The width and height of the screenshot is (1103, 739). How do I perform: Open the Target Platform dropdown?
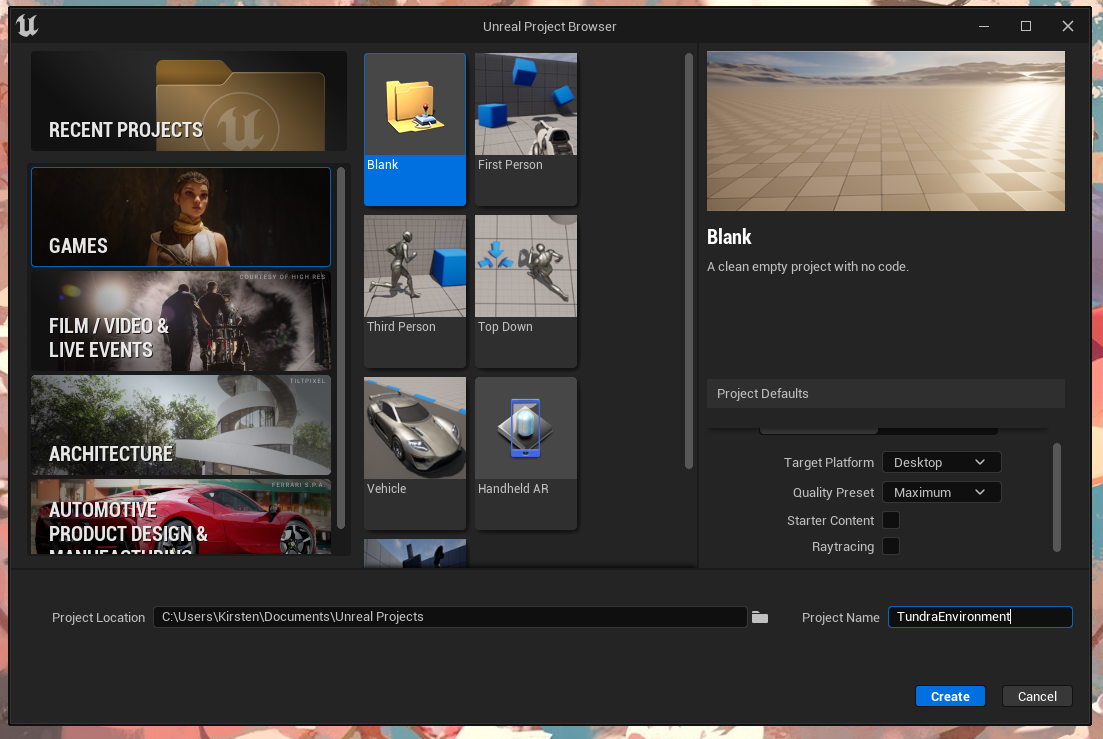tap(941, 462)
